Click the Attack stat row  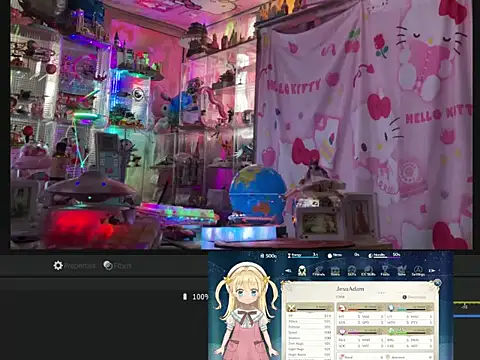(x=309, y=321)
